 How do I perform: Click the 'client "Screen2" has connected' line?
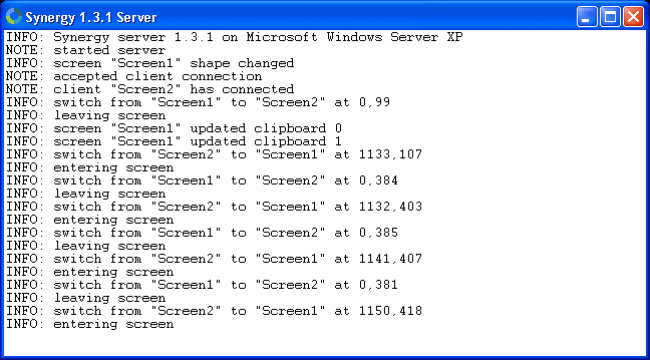click(x=150, y=89)
